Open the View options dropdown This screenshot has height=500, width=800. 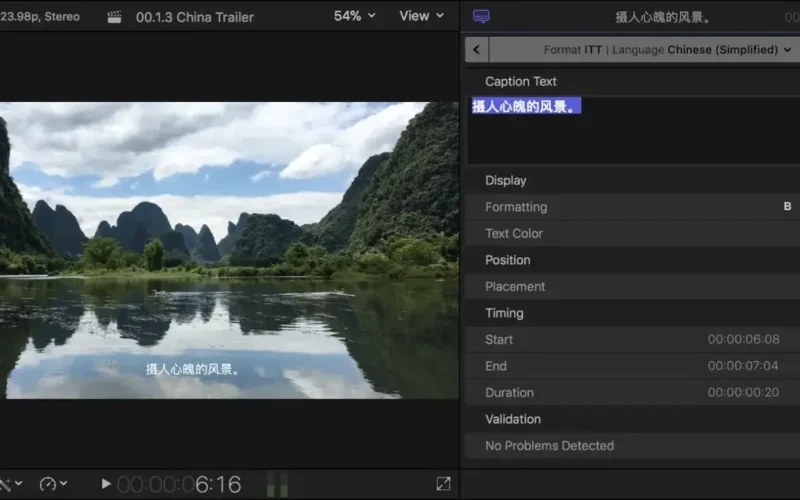click(x=421, y=16)
